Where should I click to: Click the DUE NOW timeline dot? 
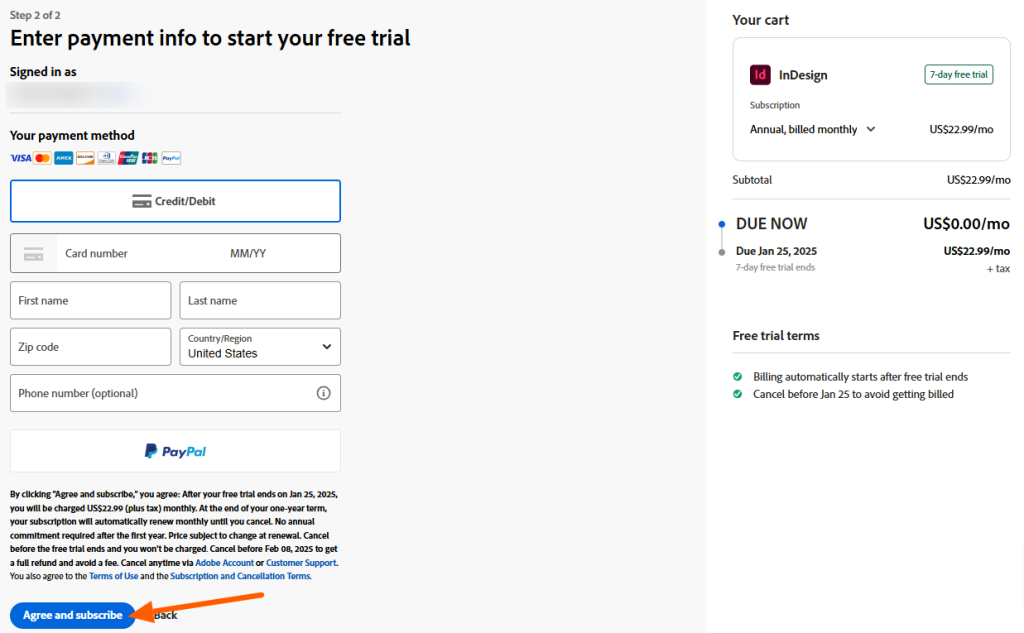[x=722, y=224]
